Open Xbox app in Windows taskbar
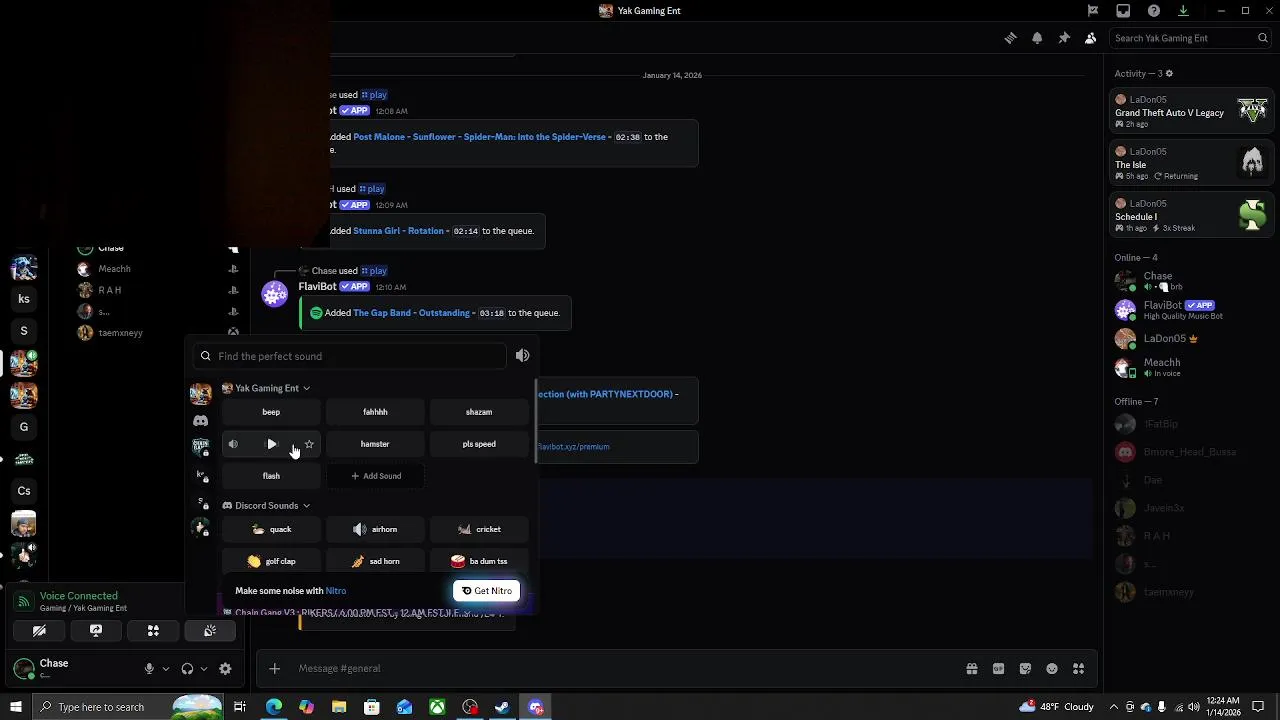This screenshot has height=720, width=1280. pyautogui.click(x=437, y=707)
